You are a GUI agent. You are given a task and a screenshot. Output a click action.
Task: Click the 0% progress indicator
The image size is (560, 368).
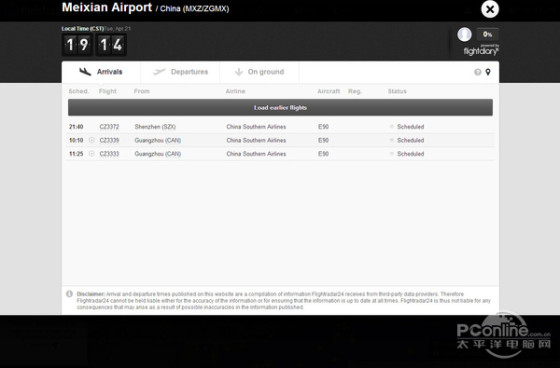click(488, 34)
